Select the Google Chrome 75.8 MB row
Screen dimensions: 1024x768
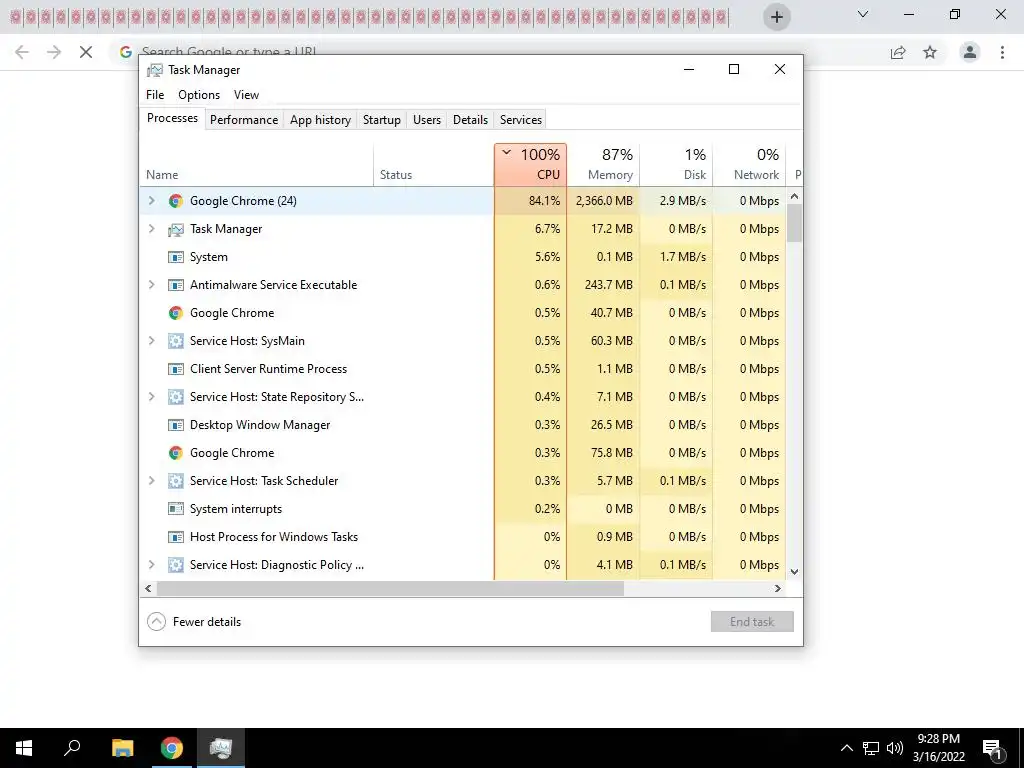tap(462, 453)
